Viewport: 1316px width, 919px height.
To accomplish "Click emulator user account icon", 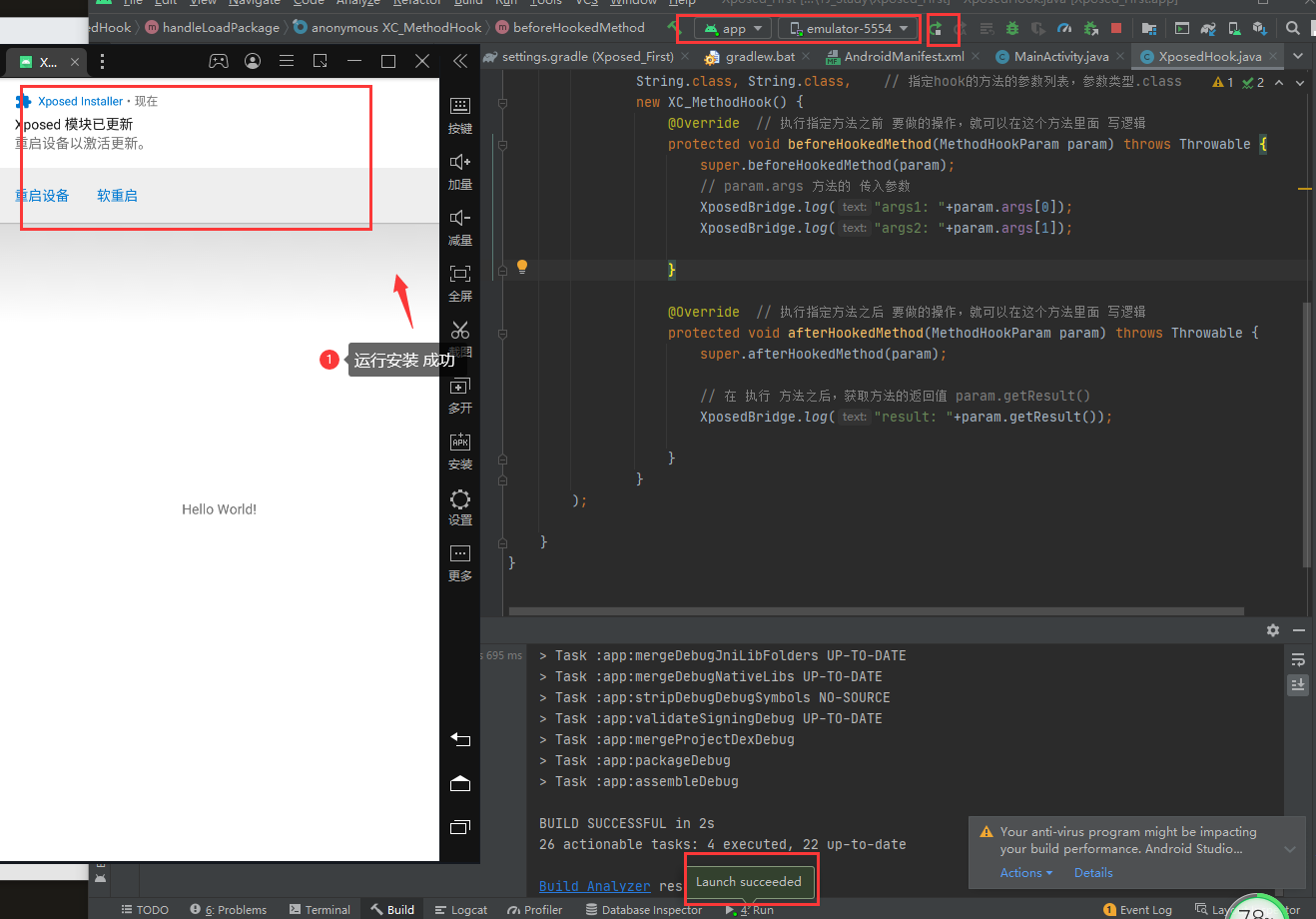I will point(253,61).
